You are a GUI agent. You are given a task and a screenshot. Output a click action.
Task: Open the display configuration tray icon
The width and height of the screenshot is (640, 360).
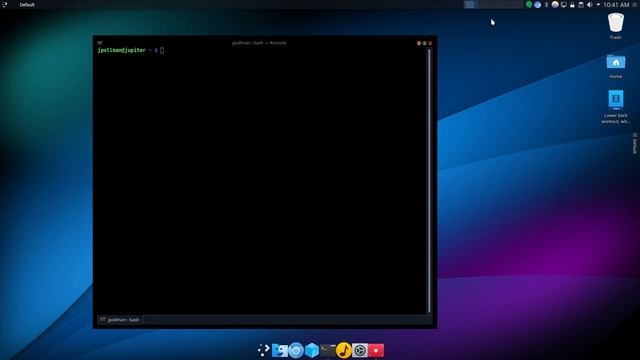564,4
